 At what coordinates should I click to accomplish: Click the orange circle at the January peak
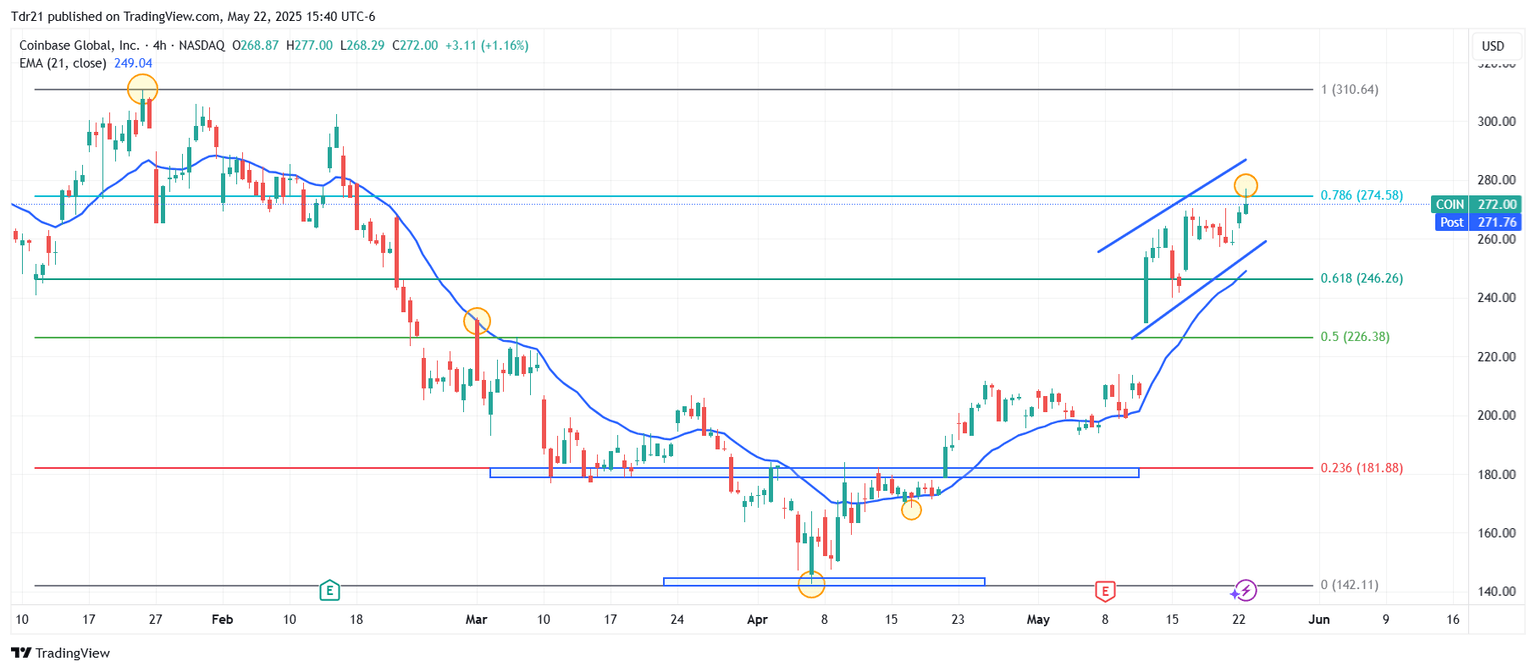coord(142,88)
